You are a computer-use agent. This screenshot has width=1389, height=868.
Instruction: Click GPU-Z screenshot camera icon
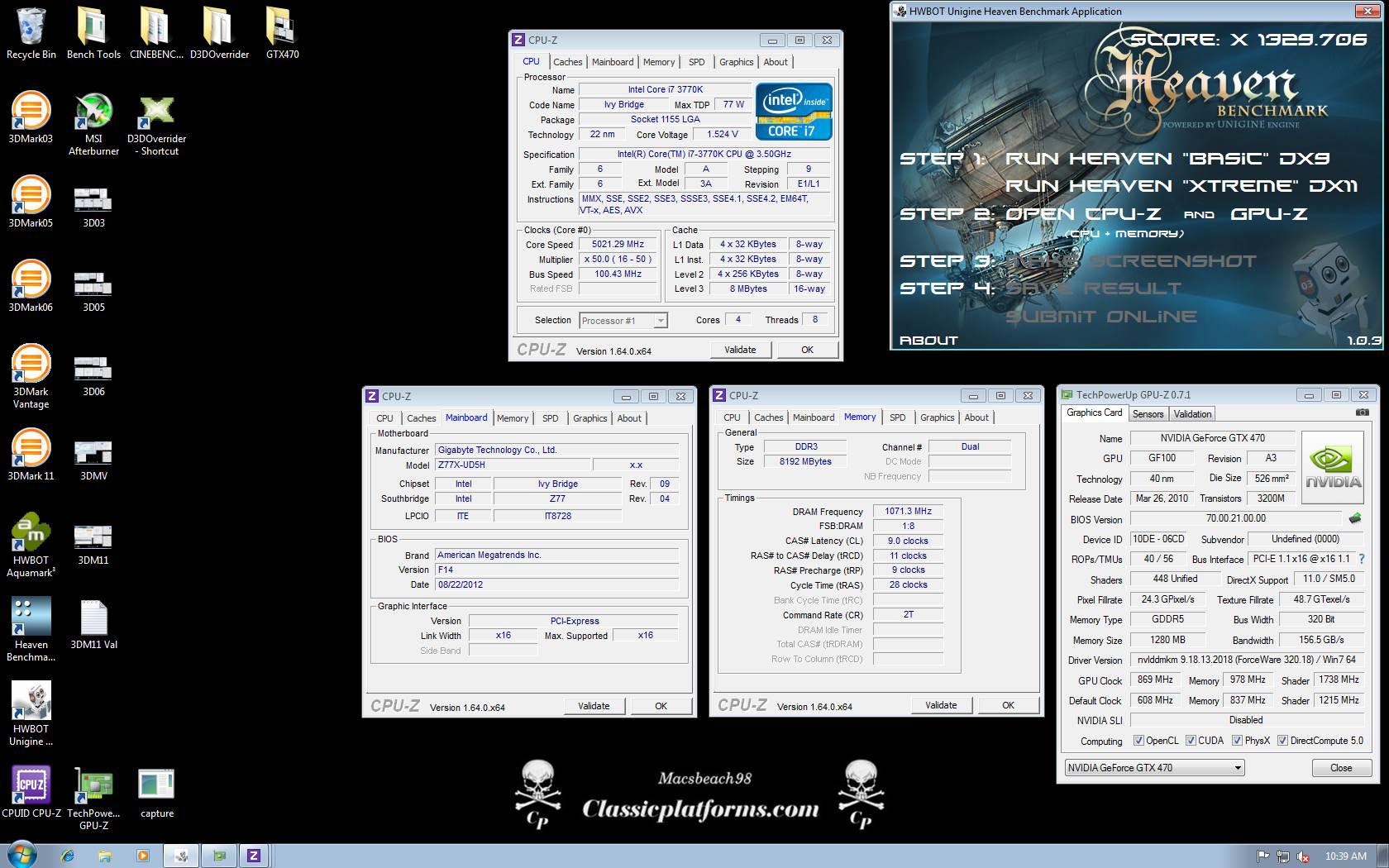click(1363, 413)
